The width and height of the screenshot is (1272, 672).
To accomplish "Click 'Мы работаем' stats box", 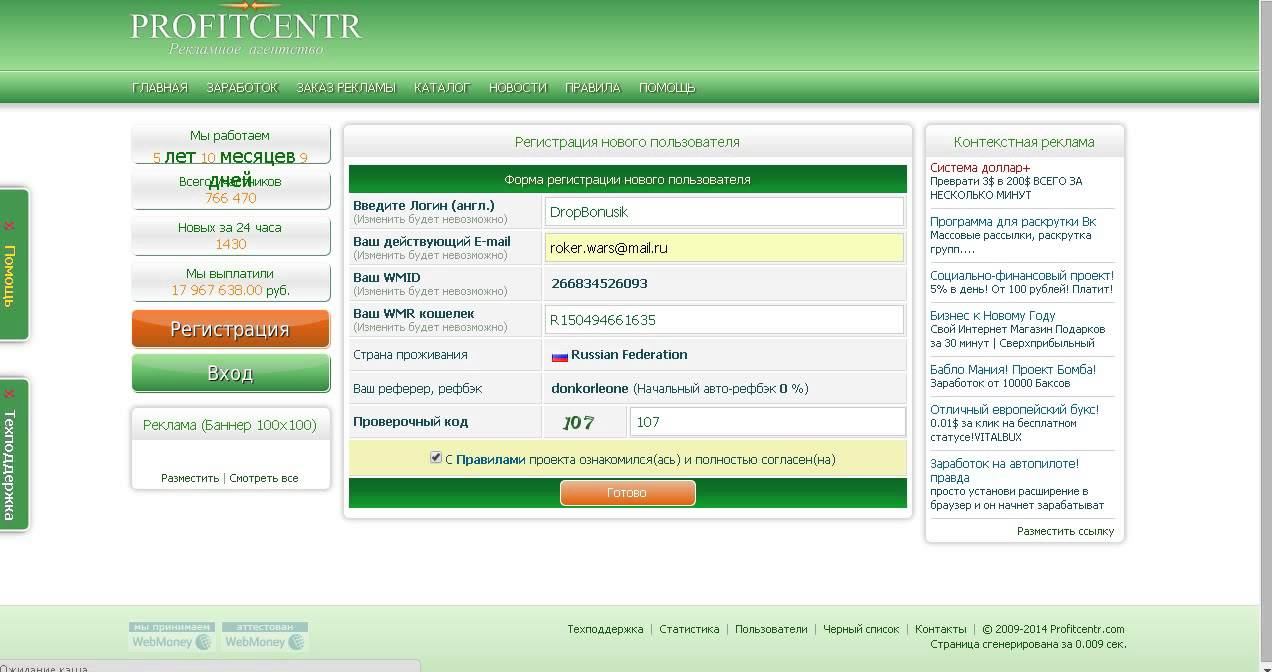I will click(230, 146).
